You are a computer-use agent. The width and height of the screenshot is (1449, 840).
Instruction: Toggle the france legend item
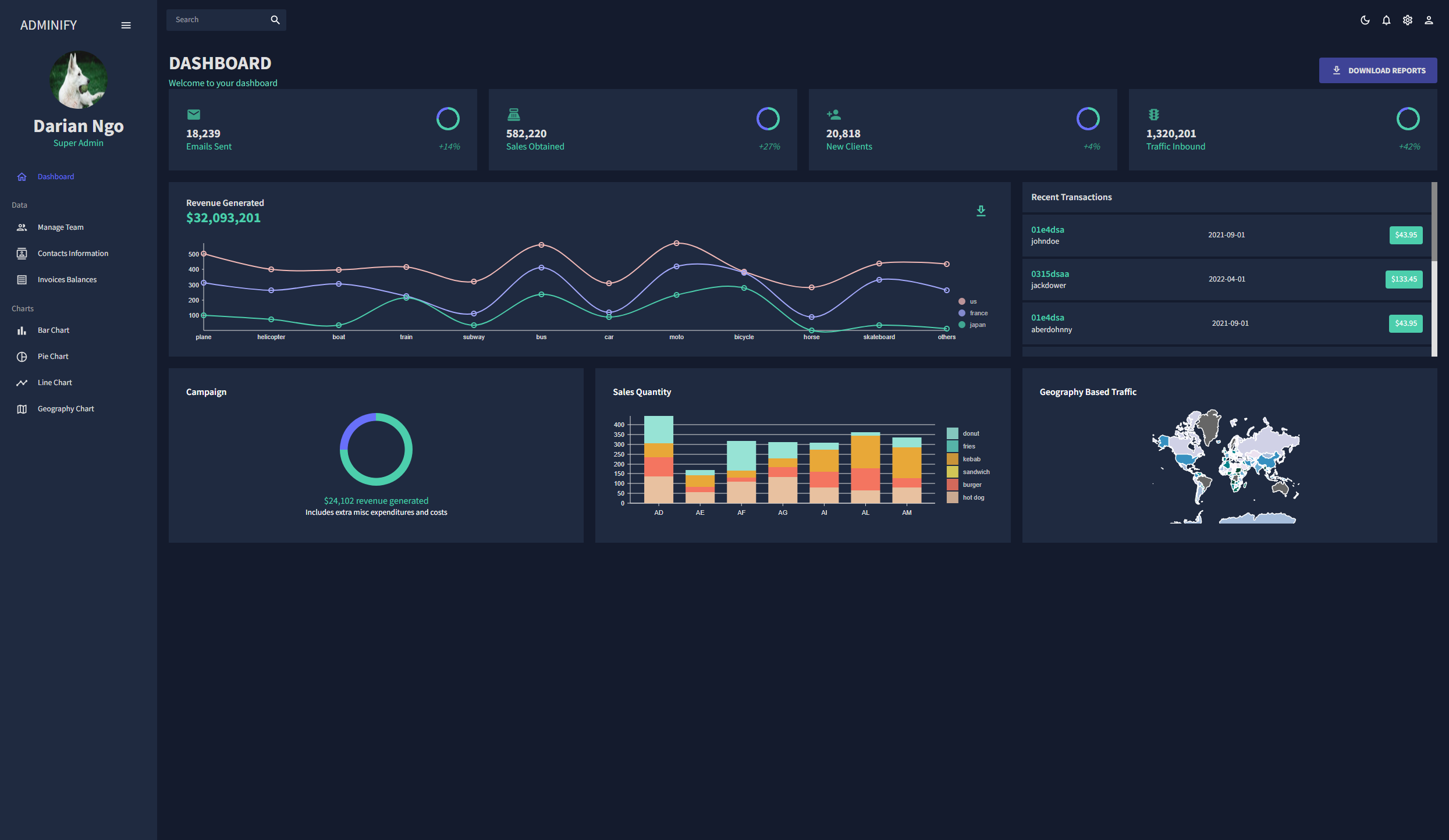(x=978, y=313)
